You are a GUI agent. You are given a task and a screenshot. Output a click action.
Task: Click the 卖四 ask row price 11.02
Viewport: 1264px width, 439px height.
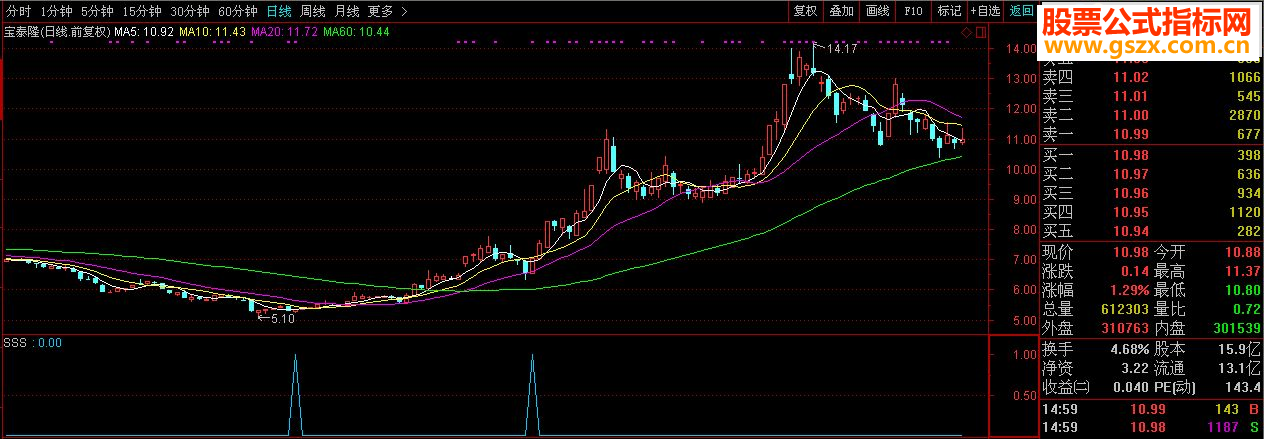click(x=1130, y=77)
